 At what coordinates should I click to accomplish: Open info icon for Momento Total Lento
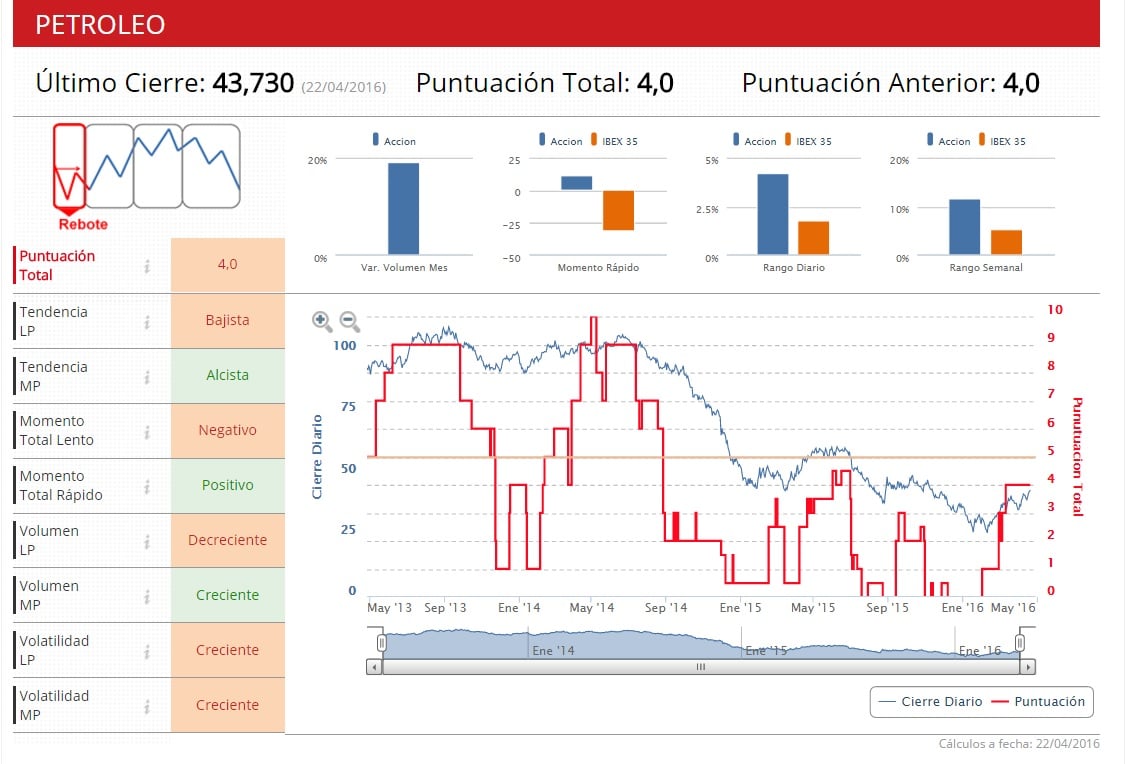[x=147, y=431]
